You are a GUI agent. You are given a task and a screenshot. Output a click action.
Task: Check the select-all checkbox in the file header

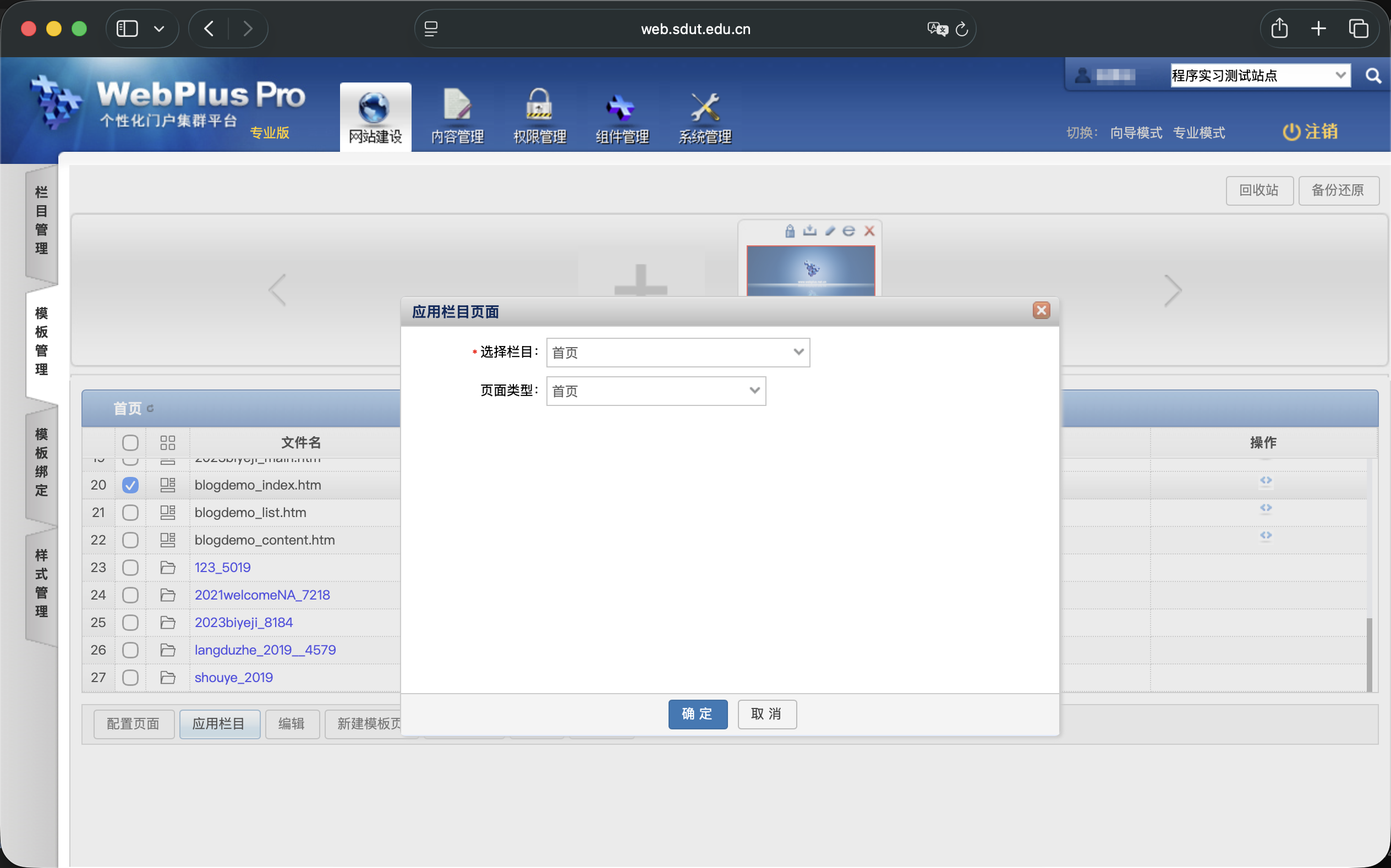click(130, 442)
